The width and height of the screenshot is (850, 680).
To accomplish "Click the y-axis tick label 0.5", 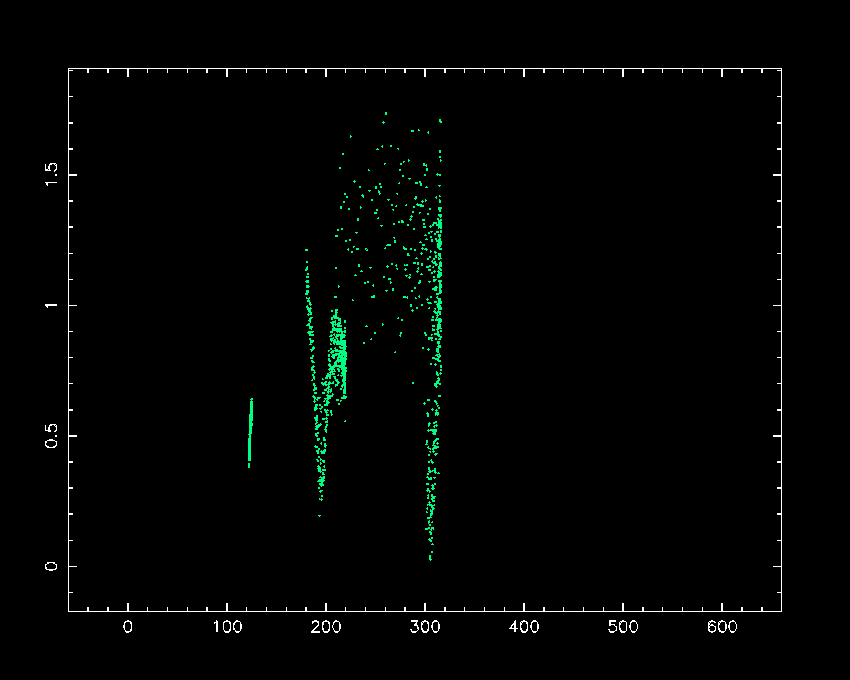I will (x=51, y=435).
